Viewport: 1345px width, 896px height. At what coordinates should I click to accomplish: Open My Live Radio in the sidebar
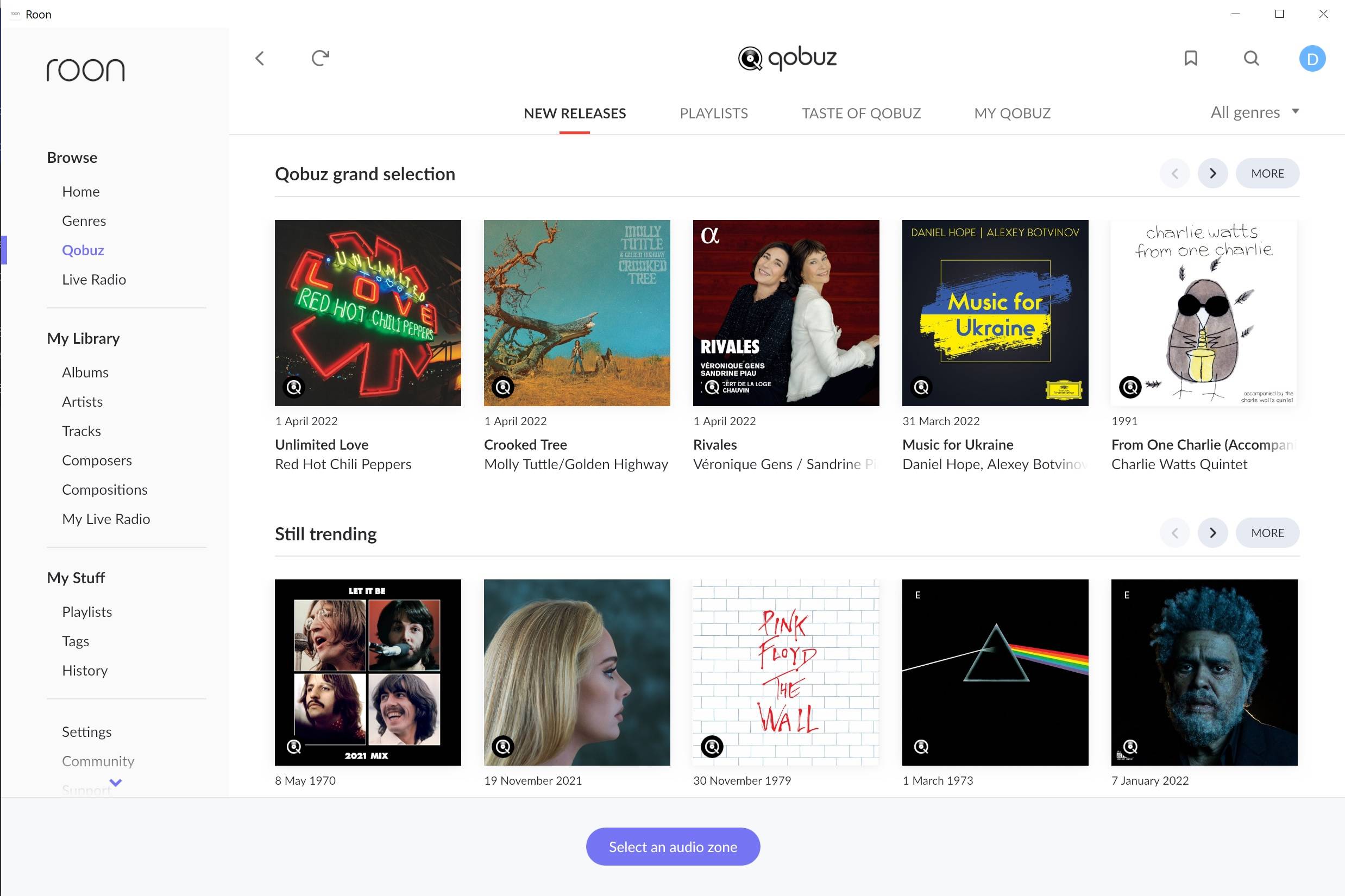click(x=106, y=519)
